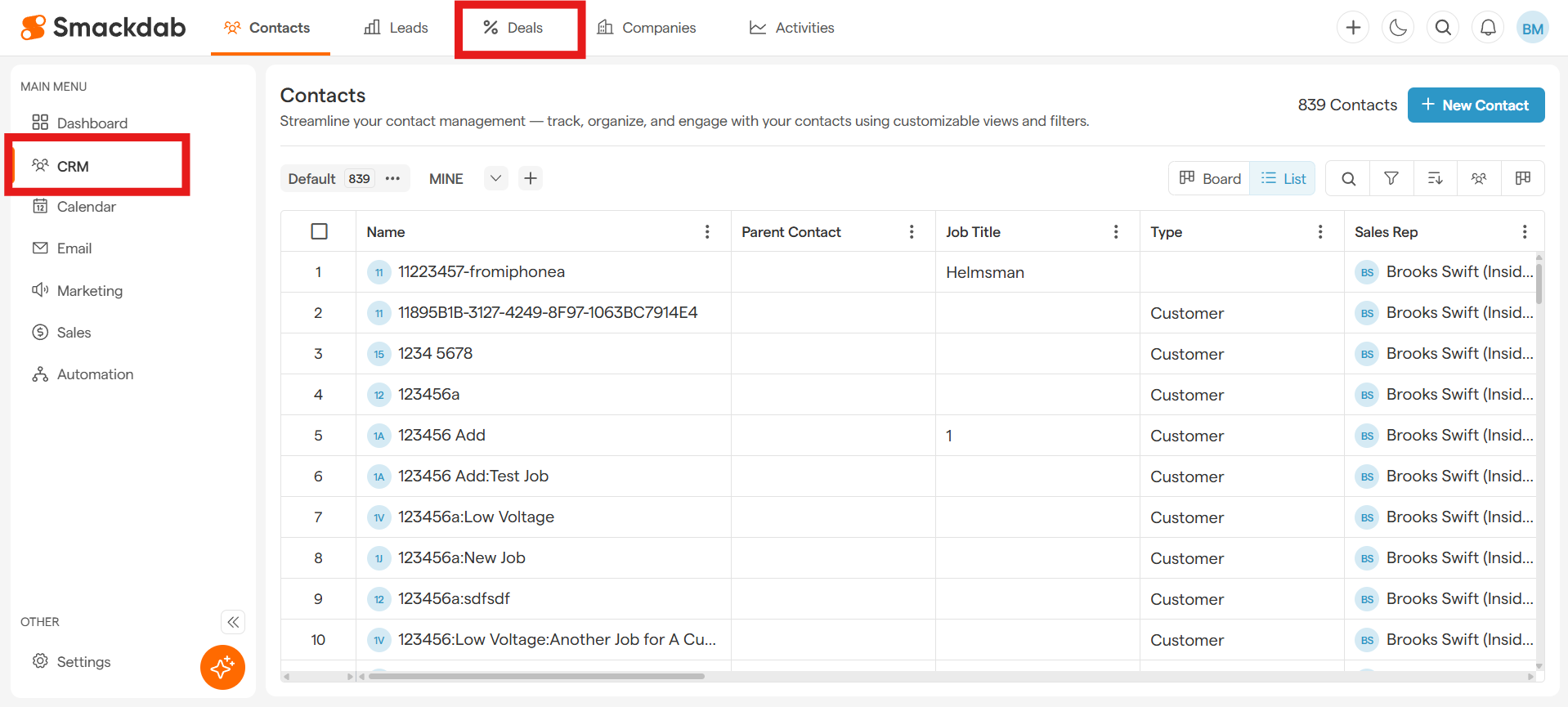Screen dimensions: 1568x707
Task: Open Job Title column options menu
Action: [x=1116, y=232]
